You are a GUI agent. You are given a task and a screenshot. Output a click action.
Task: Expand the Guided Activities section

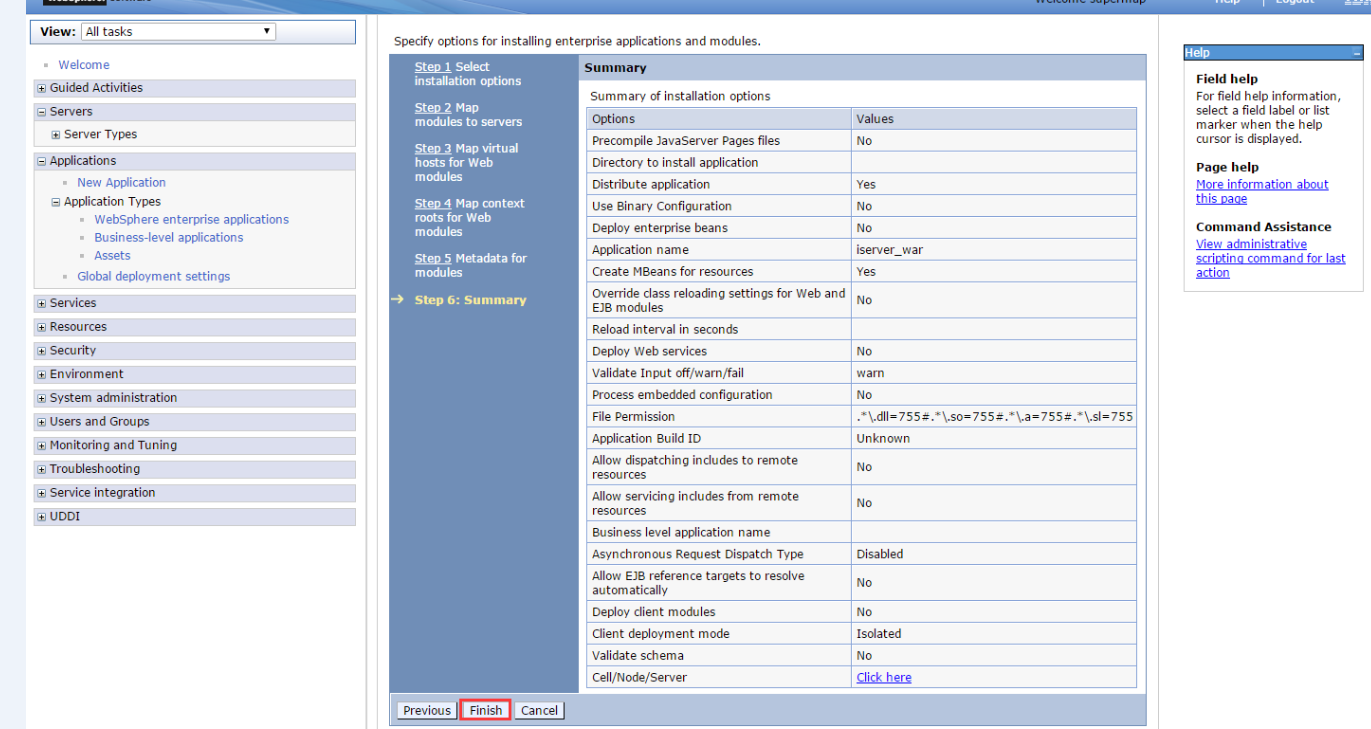[x=41, y=88]
